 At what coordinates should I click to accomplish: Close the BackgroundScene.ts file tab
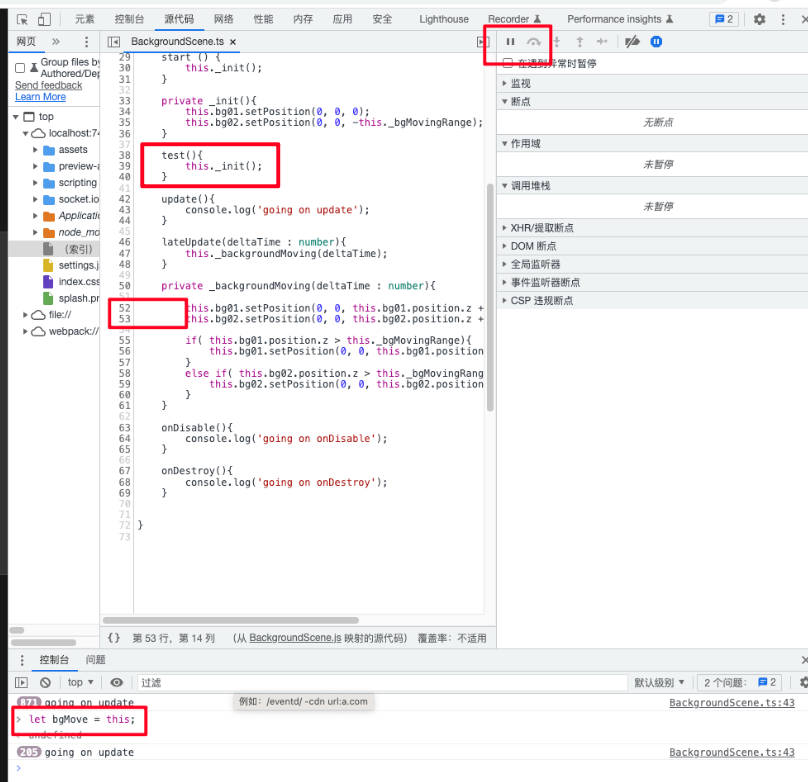tap(233, 42)
